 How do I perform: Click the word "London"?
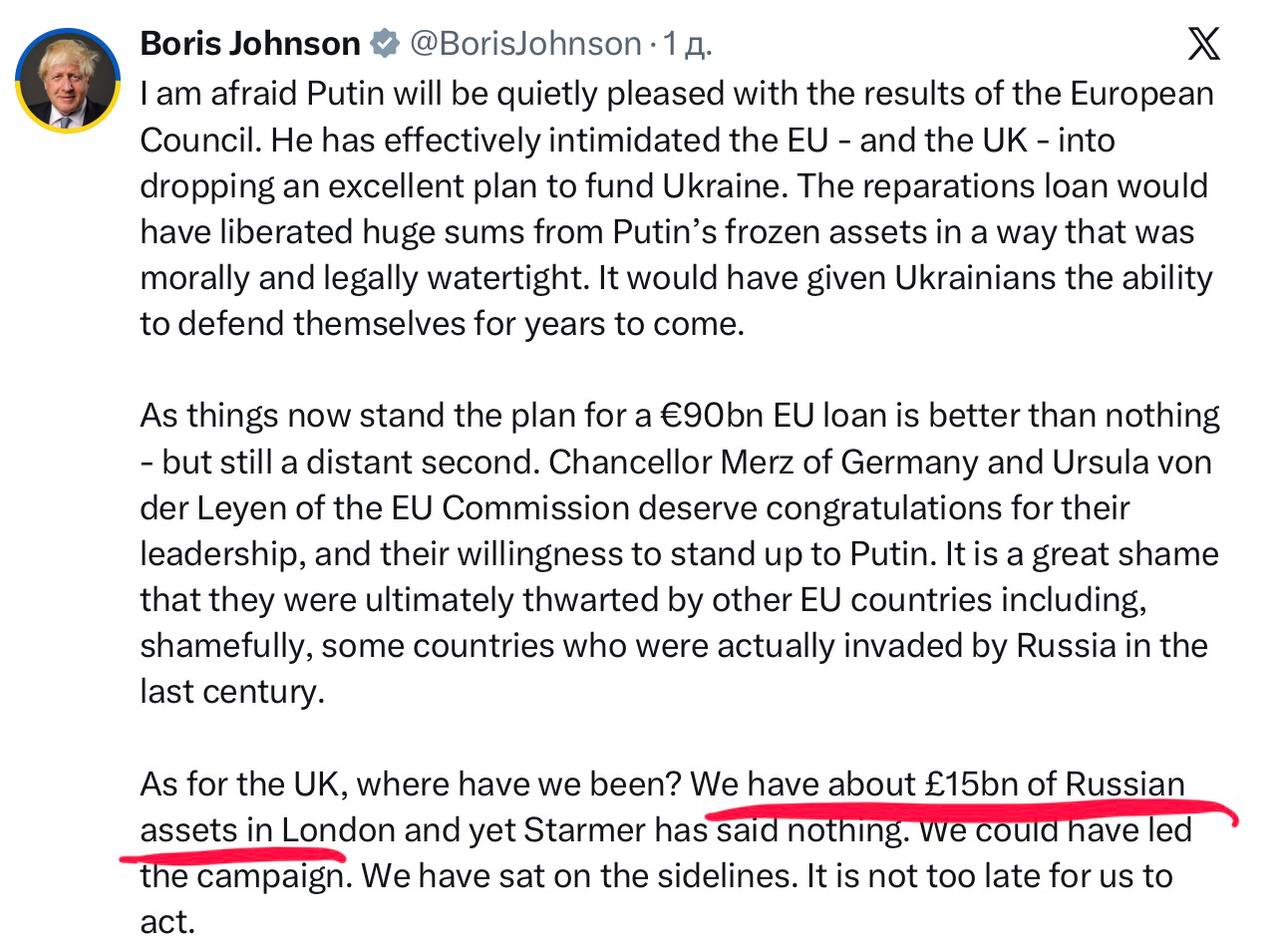(338, 830)
